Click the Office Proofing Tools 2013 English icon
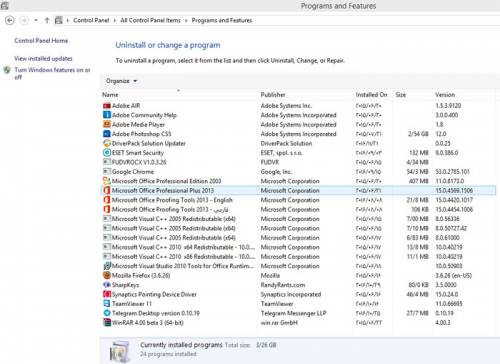Image resolution: width=500 pixels, height=364 pixels. (x=107, y=200)
